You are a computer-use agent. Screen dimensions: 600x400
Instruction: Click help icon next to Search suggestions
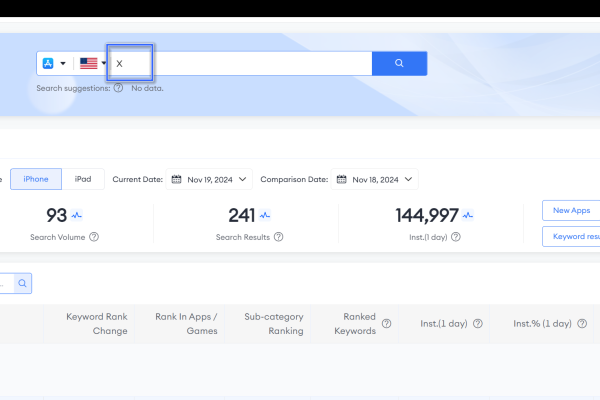(118, 88)
